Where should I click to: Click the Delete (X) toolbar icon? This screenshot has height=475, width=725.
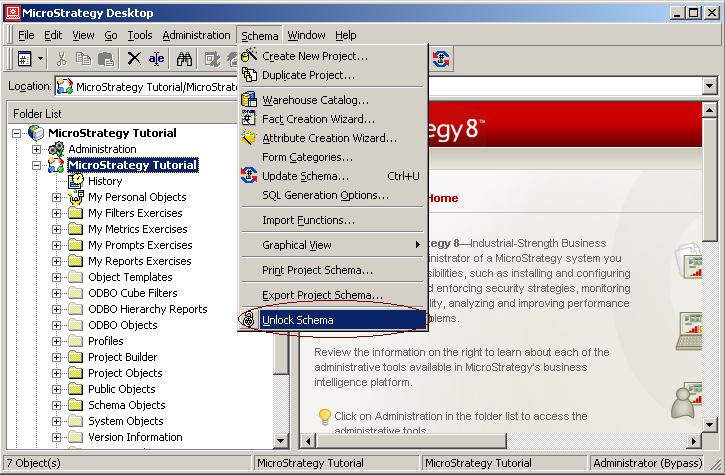[x=134, y=60]
